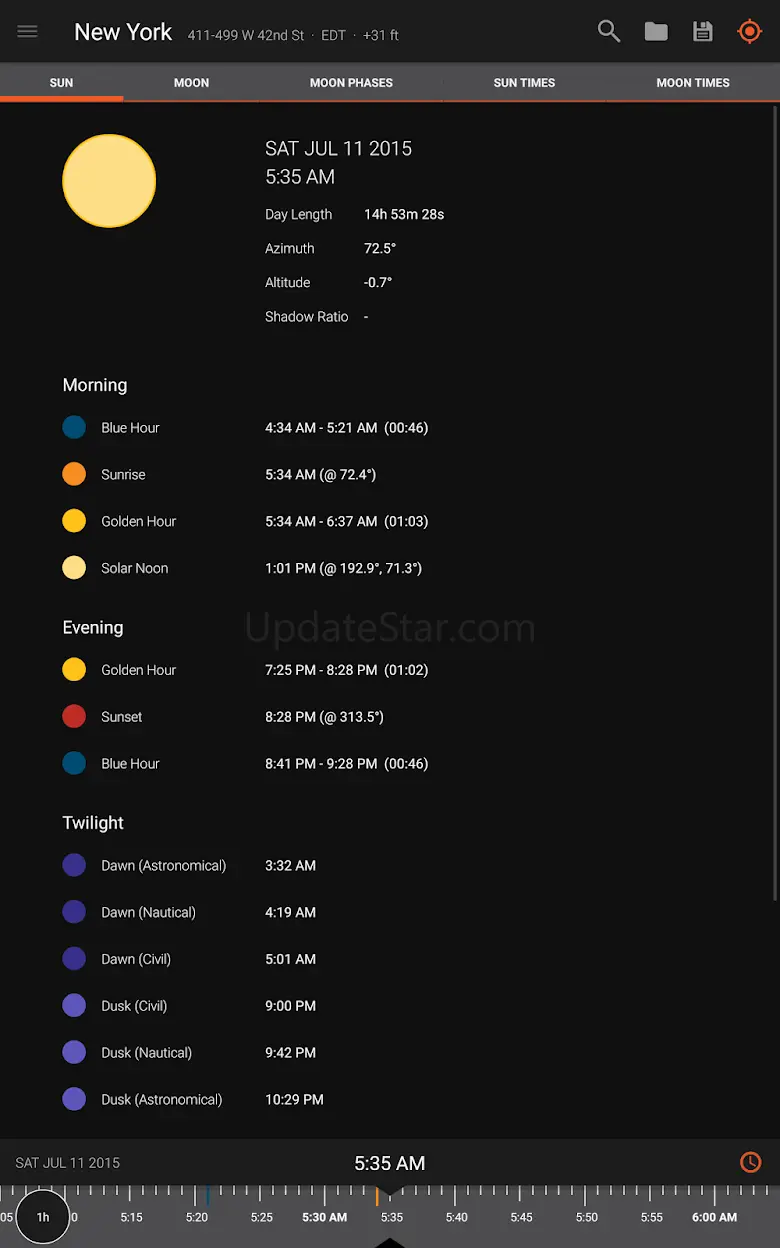Click the red Sunset dot icon
Image resolution: width=780 pixels, height=1248 pixels.
tap(74, 717)
